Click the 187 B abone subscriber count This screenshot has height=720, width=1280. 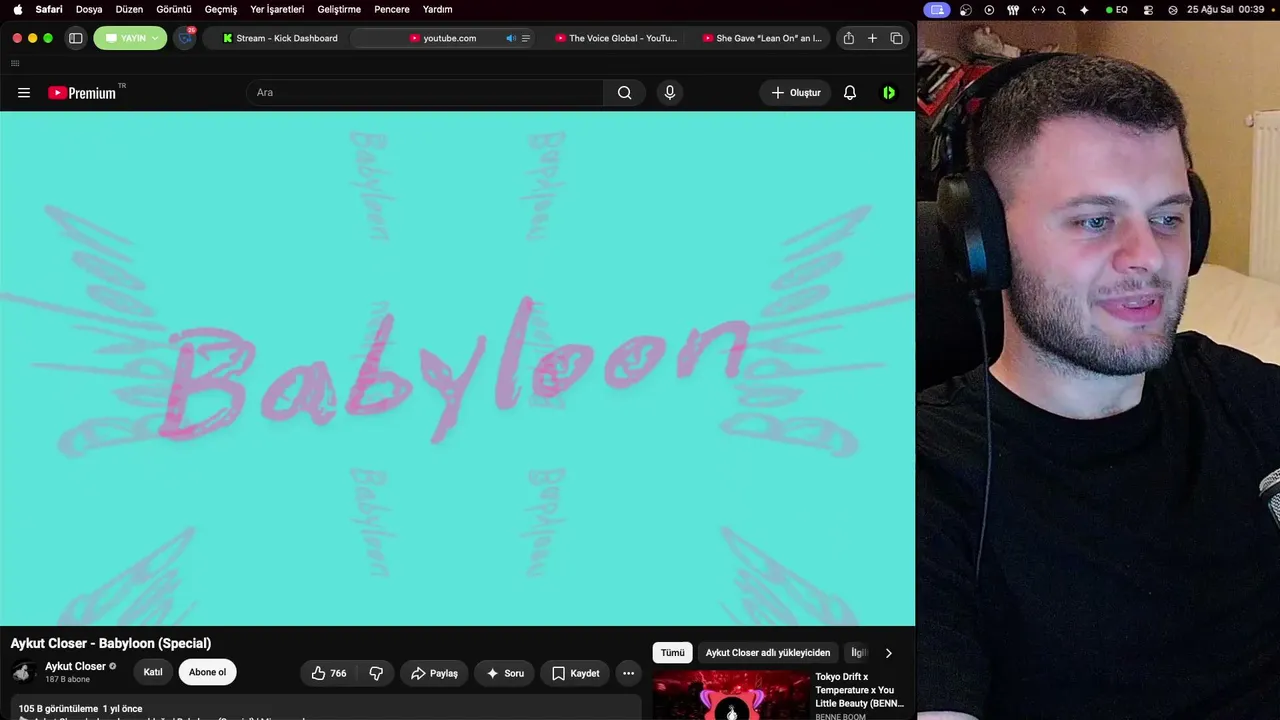(x=67, y=680)
